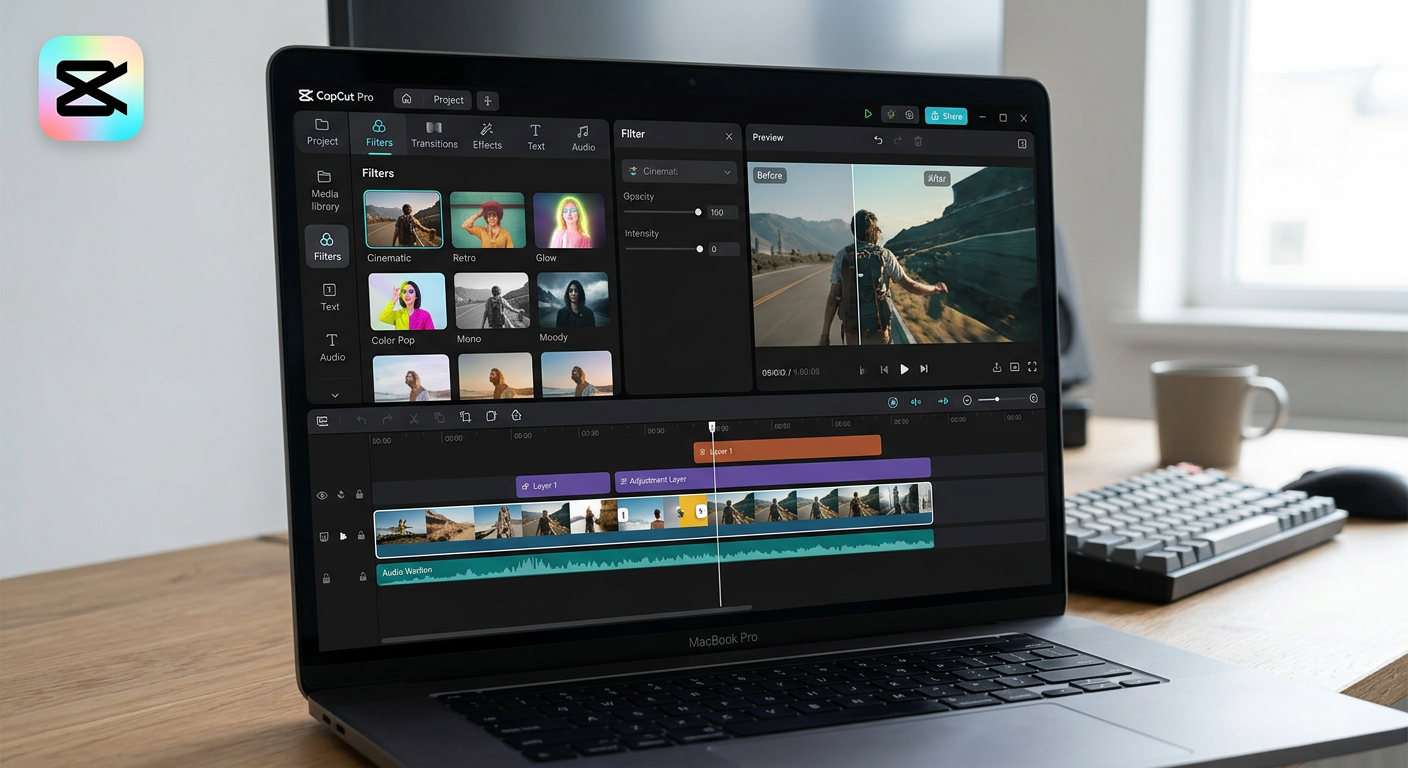Adjust the Opacity slider in the Filter panel

[x=697, y=212]
